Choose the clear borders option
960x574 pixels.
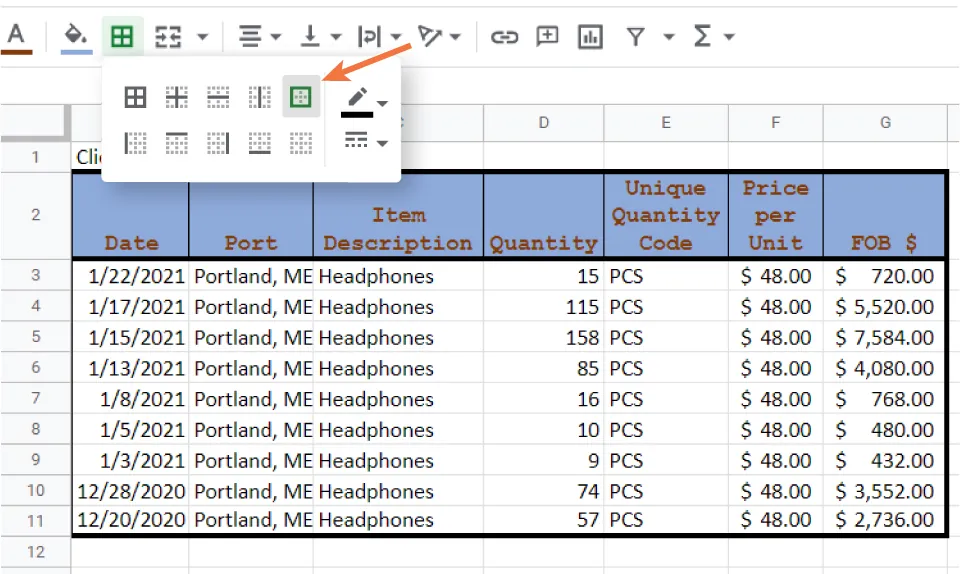click(300, 143)
